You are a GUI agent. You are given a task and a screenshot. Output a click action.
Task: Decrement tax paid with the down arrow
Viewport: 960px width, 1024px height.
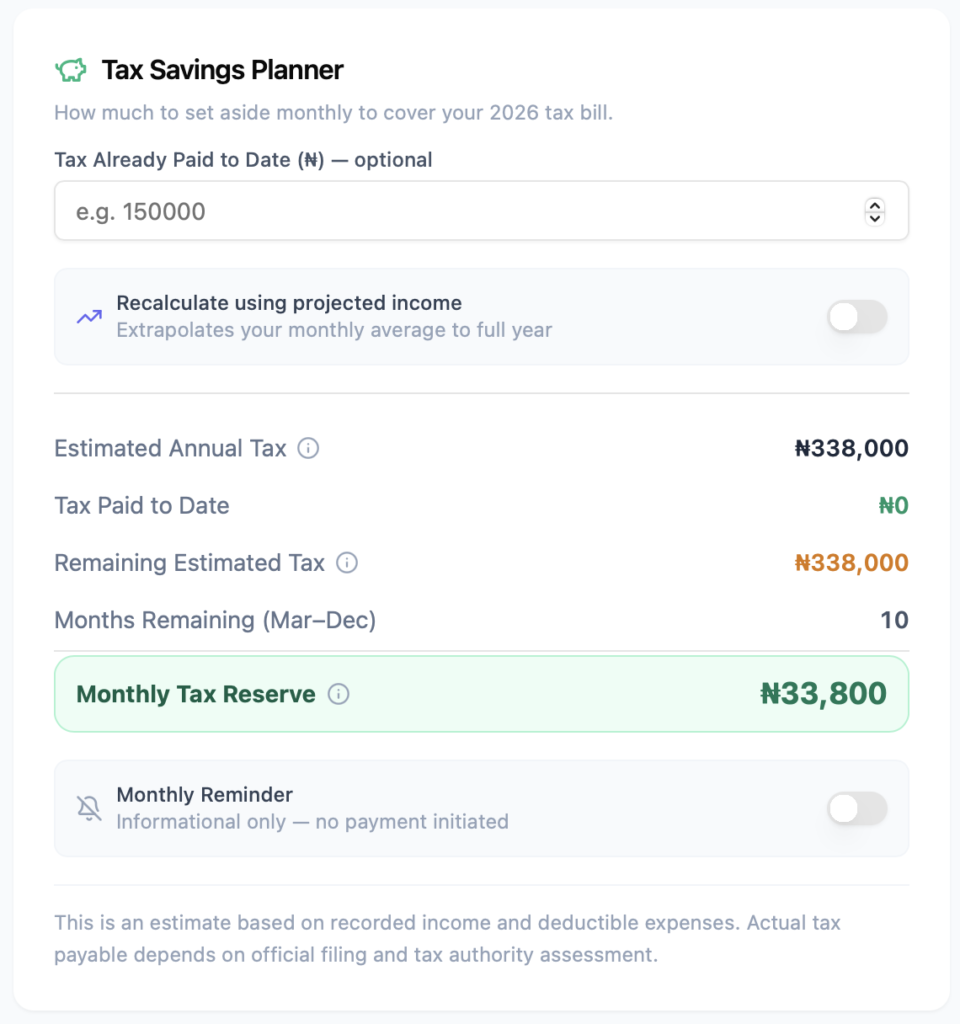click(x=875, y=217)
